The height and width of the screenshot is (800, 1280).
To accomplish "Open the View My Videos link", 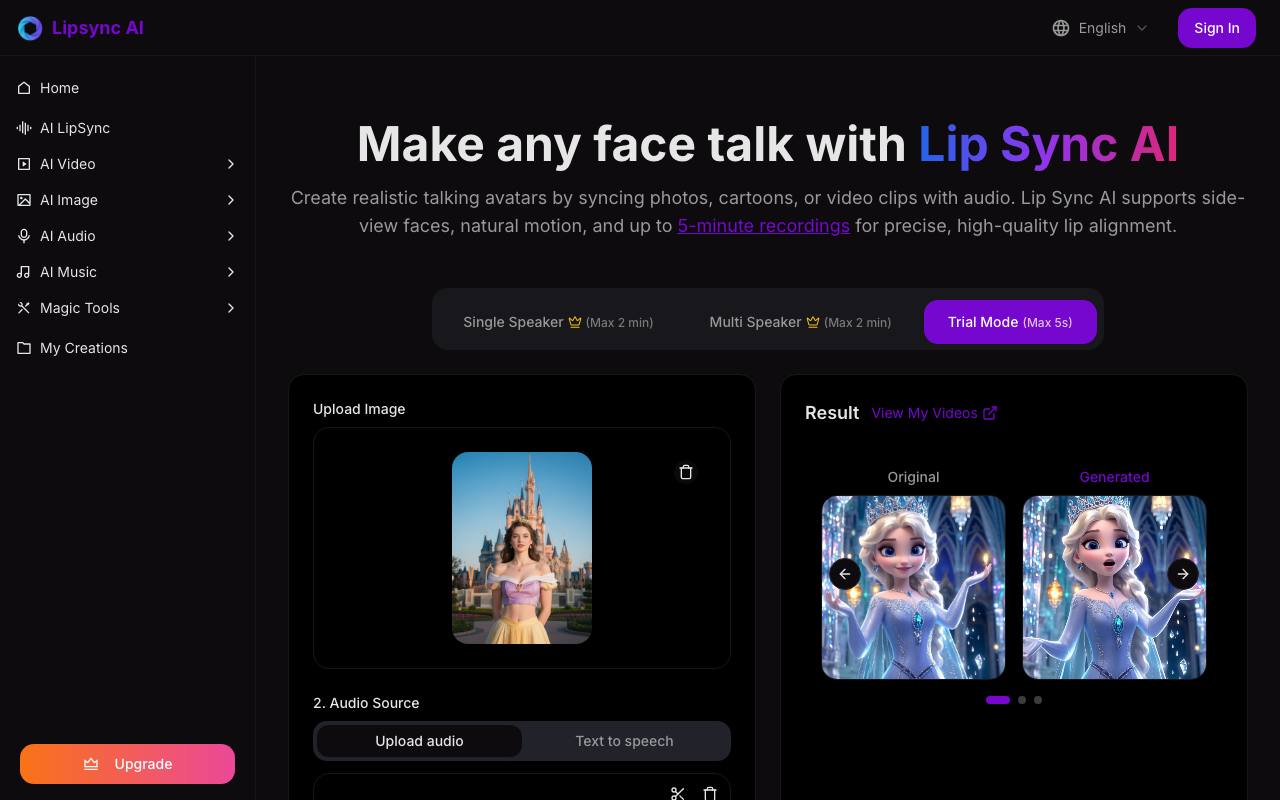I will (x=934, y=413).
